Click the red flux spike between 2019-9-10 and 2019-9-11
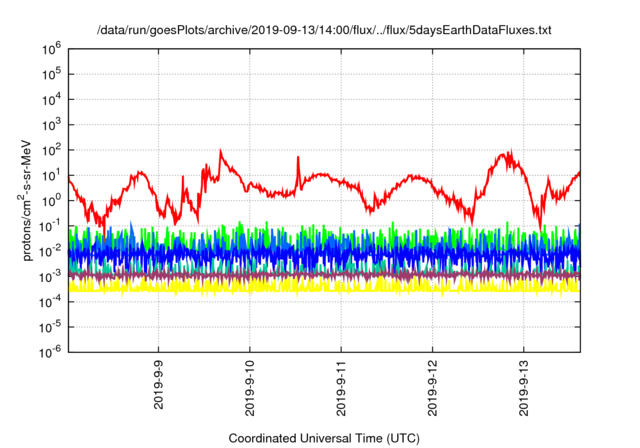Screen dimensions: 640x448 click(x=298, y=159)
